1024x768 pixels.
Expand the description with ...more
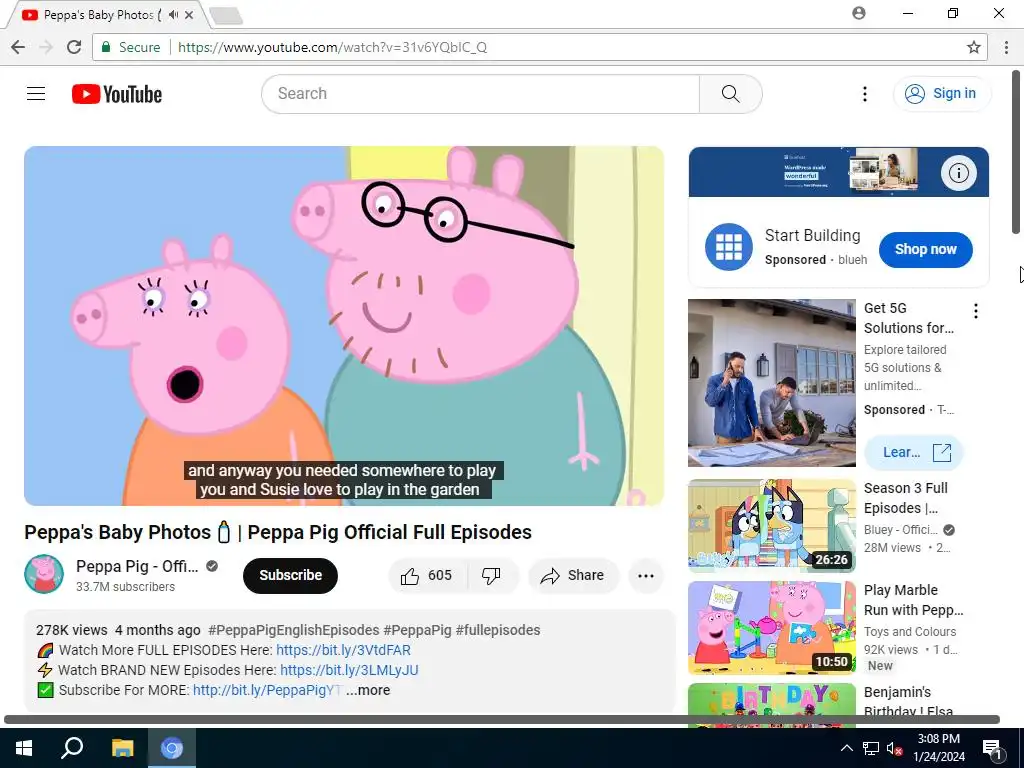tap(368, 690)
